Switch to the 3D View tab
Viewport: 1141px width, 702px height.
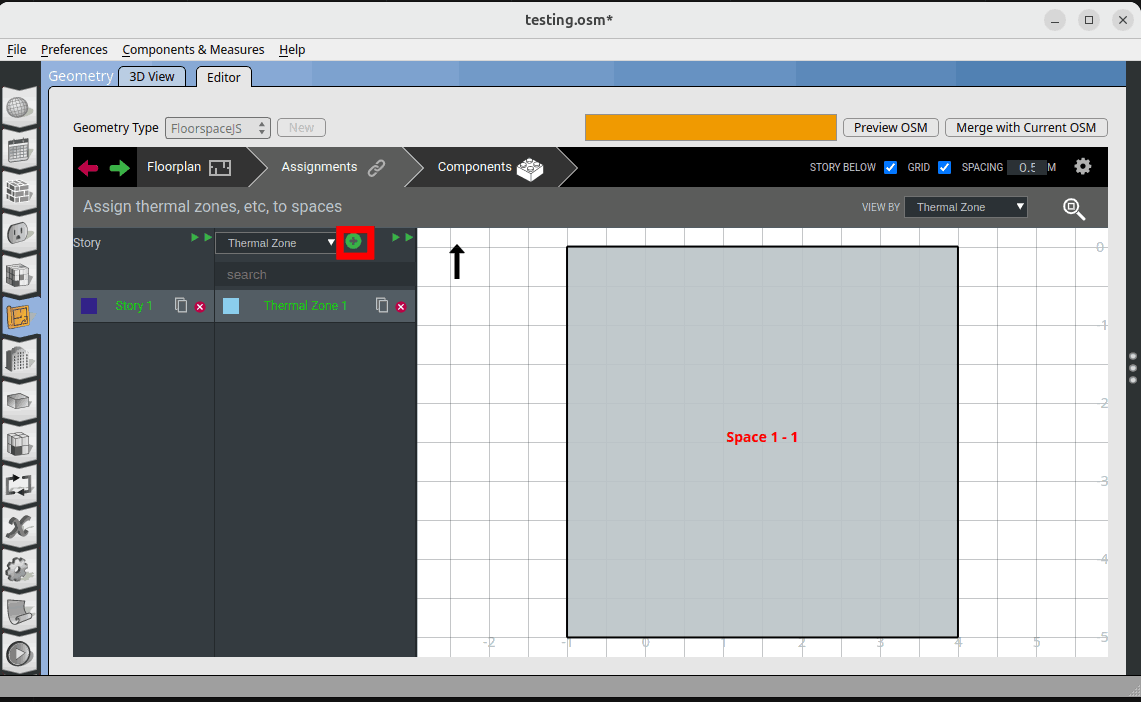(x=152, y=76)
